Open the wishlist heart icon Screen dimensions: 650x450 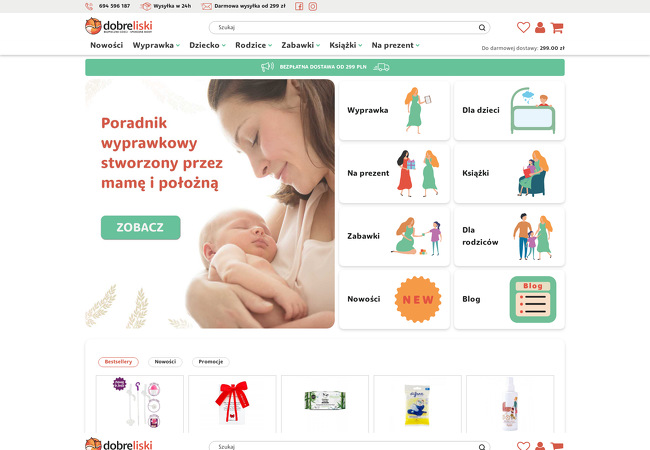coord(523,27)
